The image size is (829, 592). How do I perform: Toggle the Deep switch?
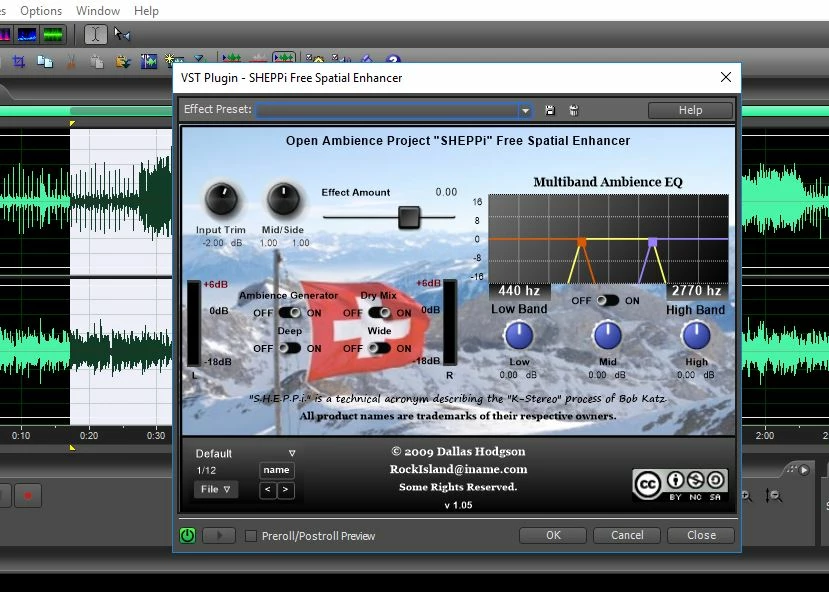click(x=290, y=348)
